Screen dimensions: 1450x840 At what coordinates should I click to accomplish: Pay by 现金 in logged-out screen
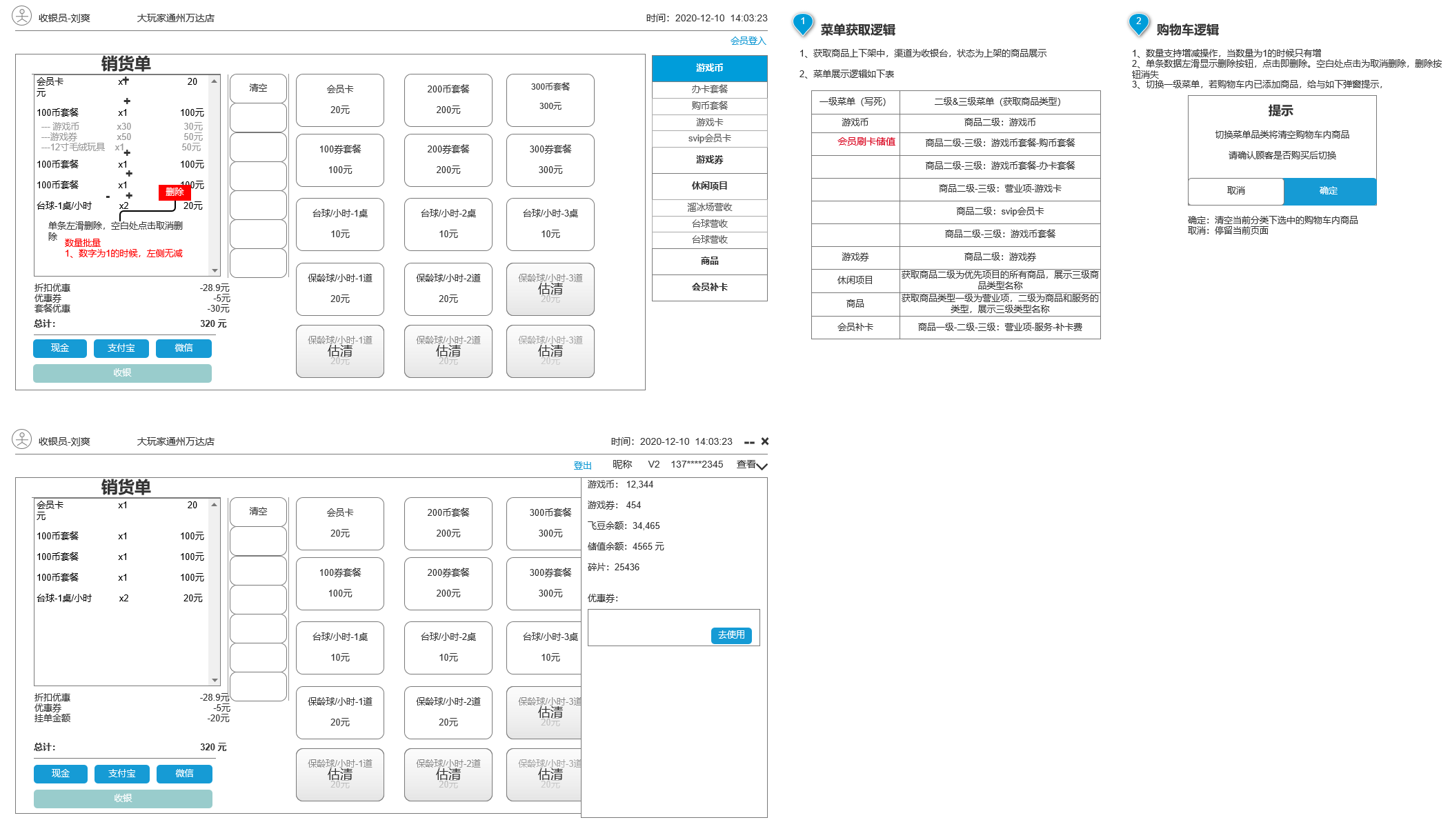(60, 348)
